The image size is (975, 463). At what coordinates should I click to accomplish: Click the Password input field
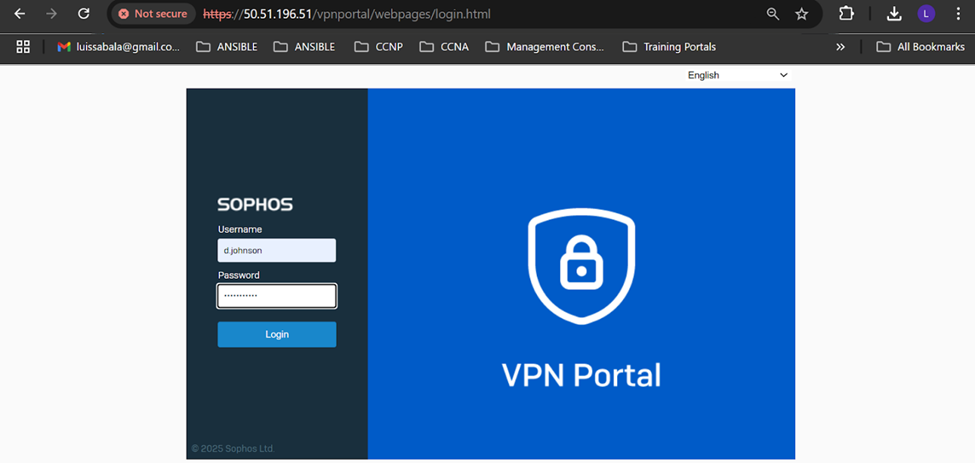[277, 296]
